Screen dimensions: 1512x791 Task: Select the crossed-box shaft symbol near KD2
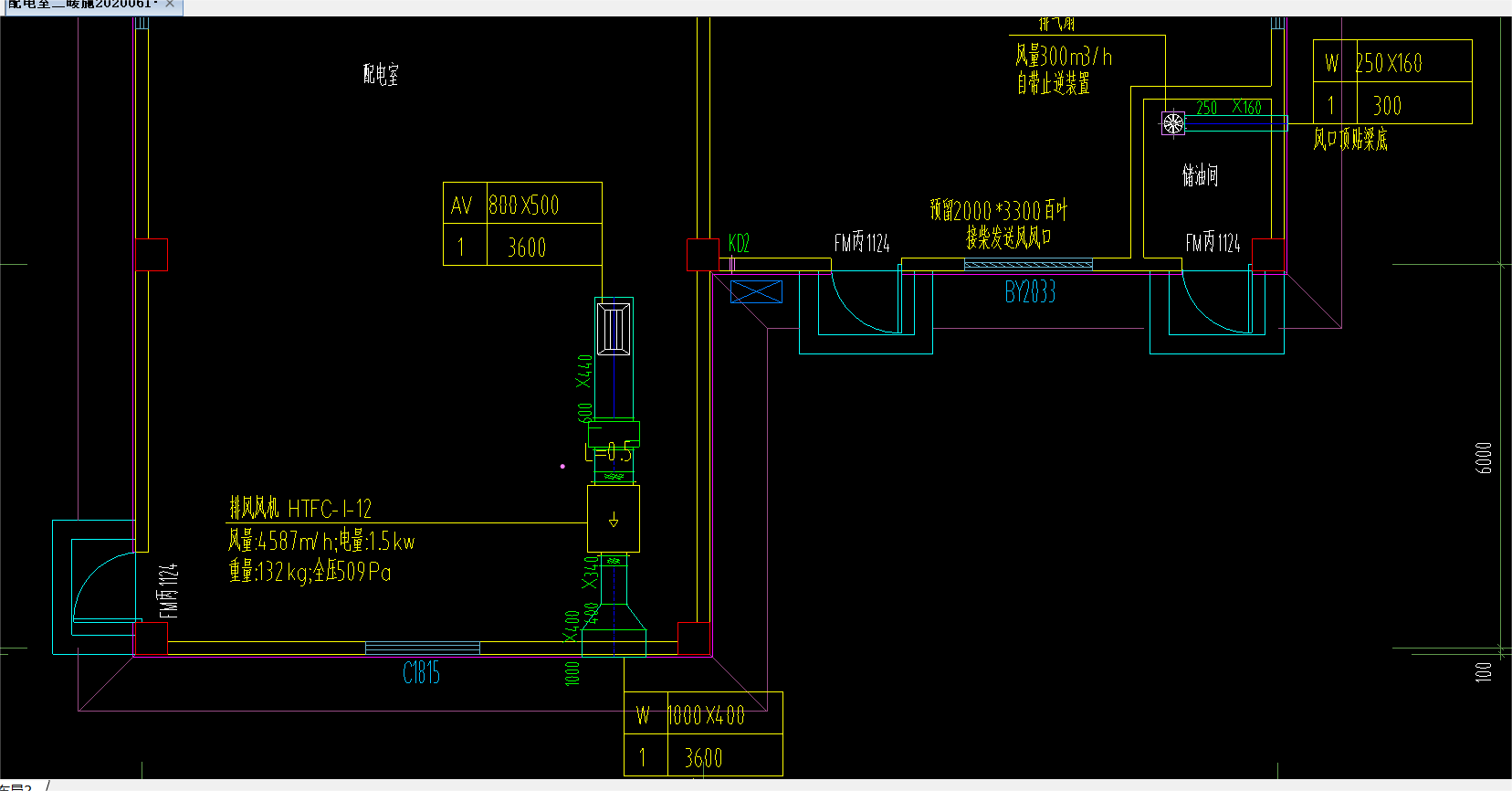757,292
